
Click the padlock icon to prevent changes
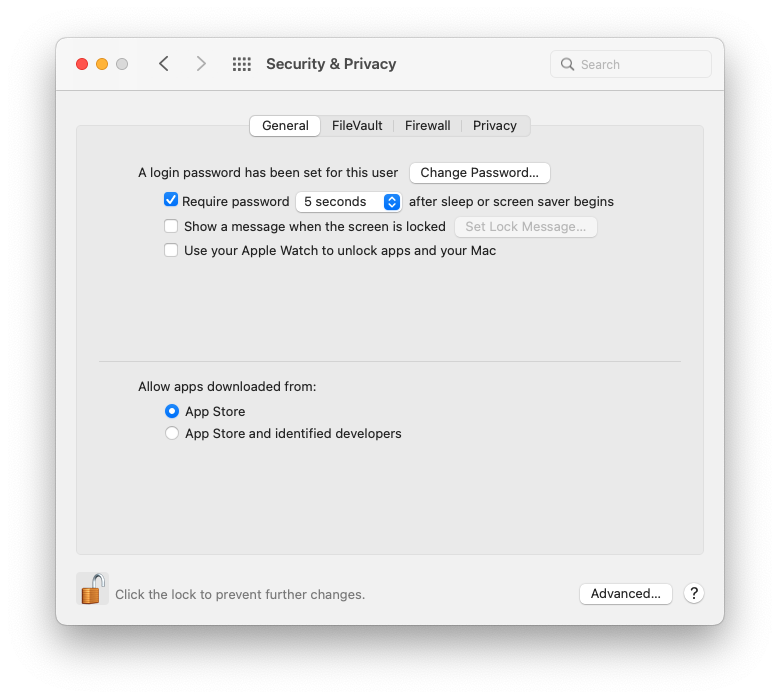(92, 589)
